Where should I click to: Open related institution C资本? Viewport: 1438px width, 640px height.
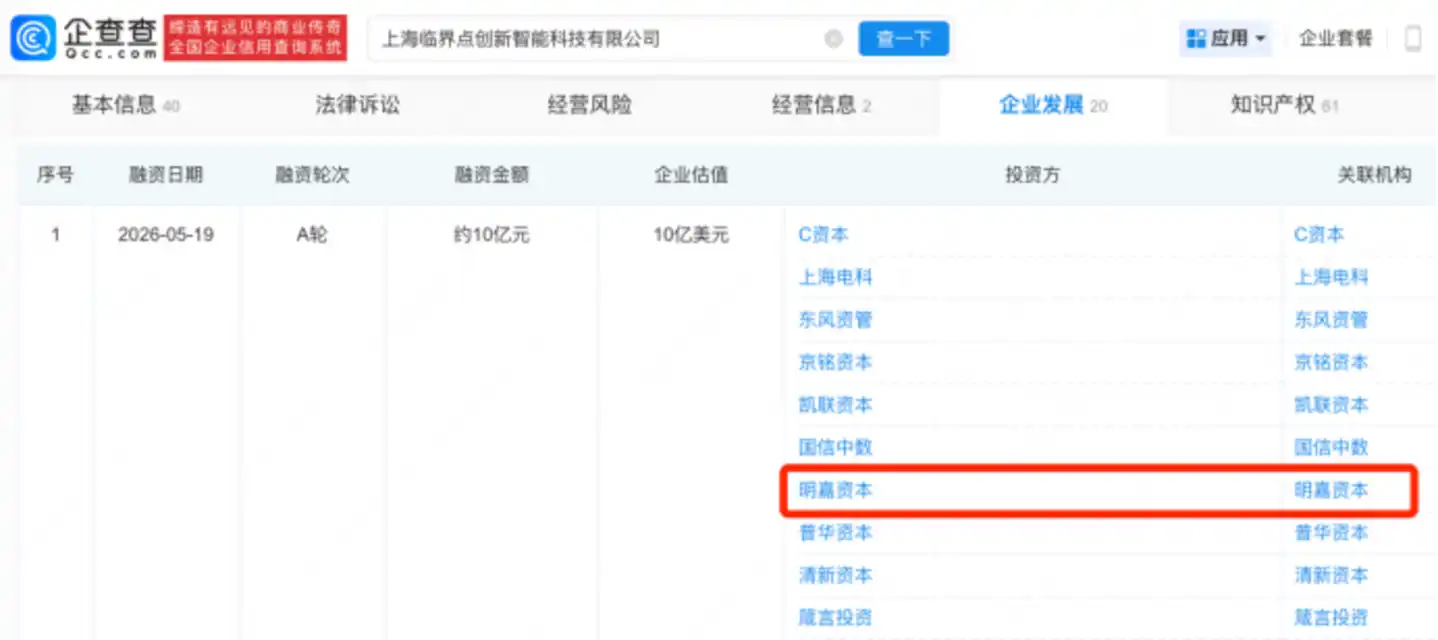click(1319, 235)
